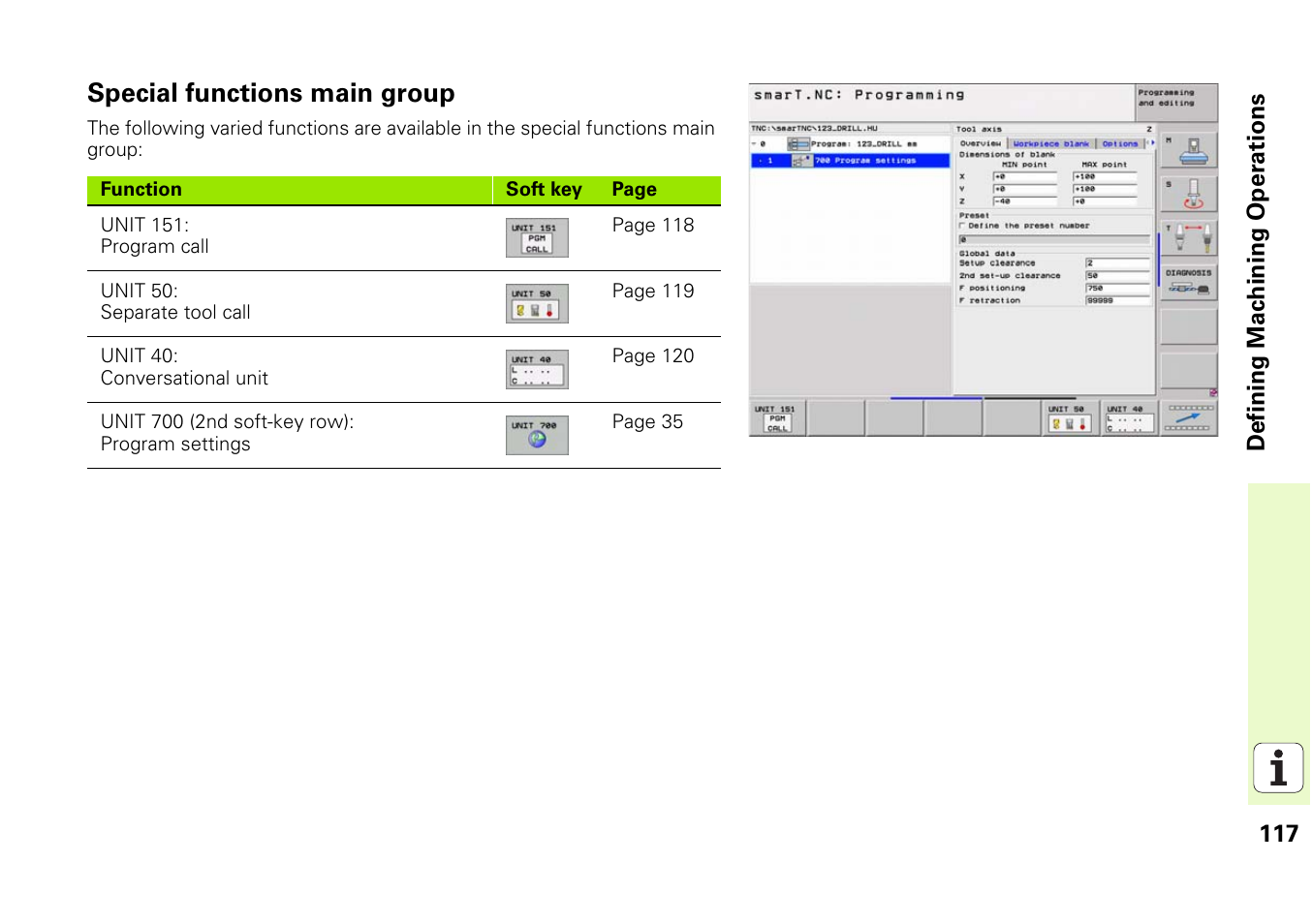Click the 'Function' column header
1312x924 pixels.
coord(141,189)
